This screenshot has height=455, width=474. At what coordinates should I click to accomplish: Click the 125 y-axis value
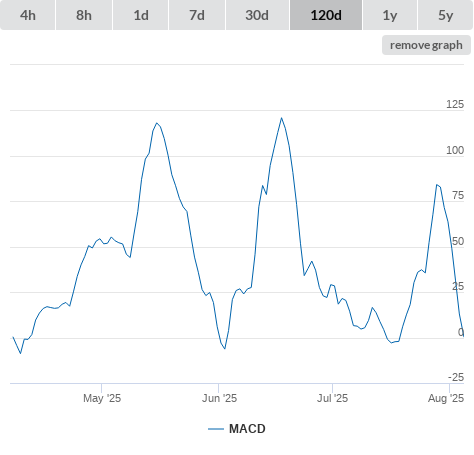coord(455,104)
